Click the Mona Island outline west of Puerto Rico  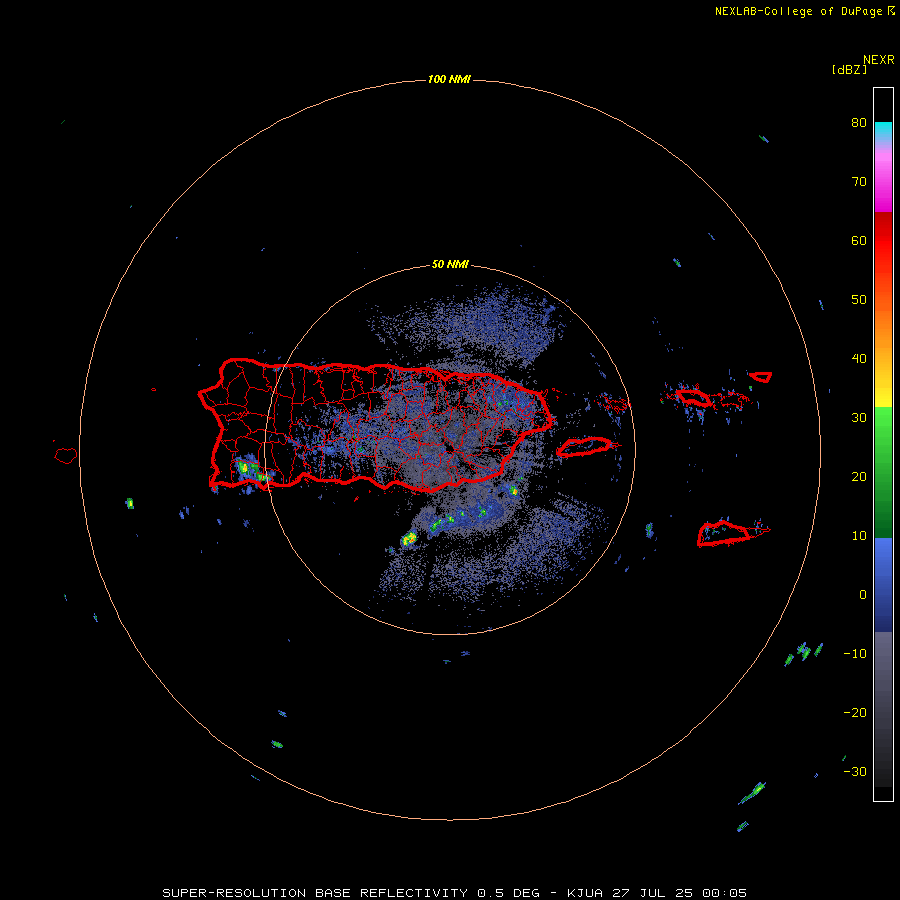pos(66,456)
